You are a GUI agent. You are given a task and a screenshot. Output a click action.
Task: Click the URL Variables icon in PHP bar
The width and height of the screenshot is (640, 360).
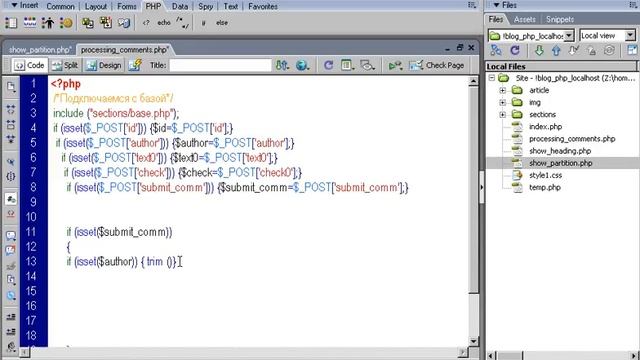(x=30, y=23)
